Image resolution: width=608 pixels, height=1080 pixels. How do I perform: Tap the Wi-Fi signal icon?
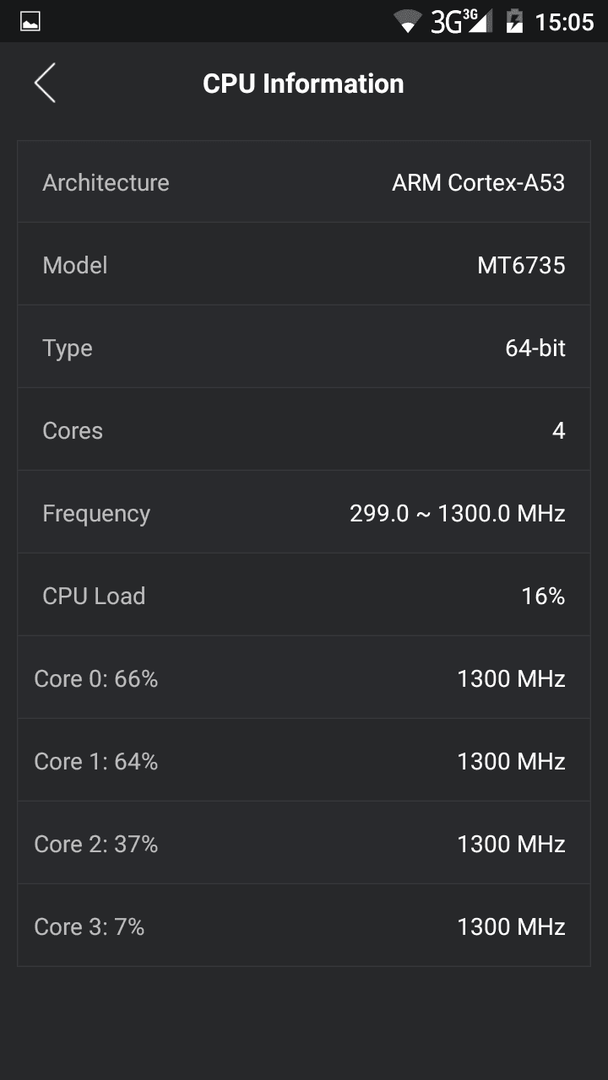tap(408, 22)
